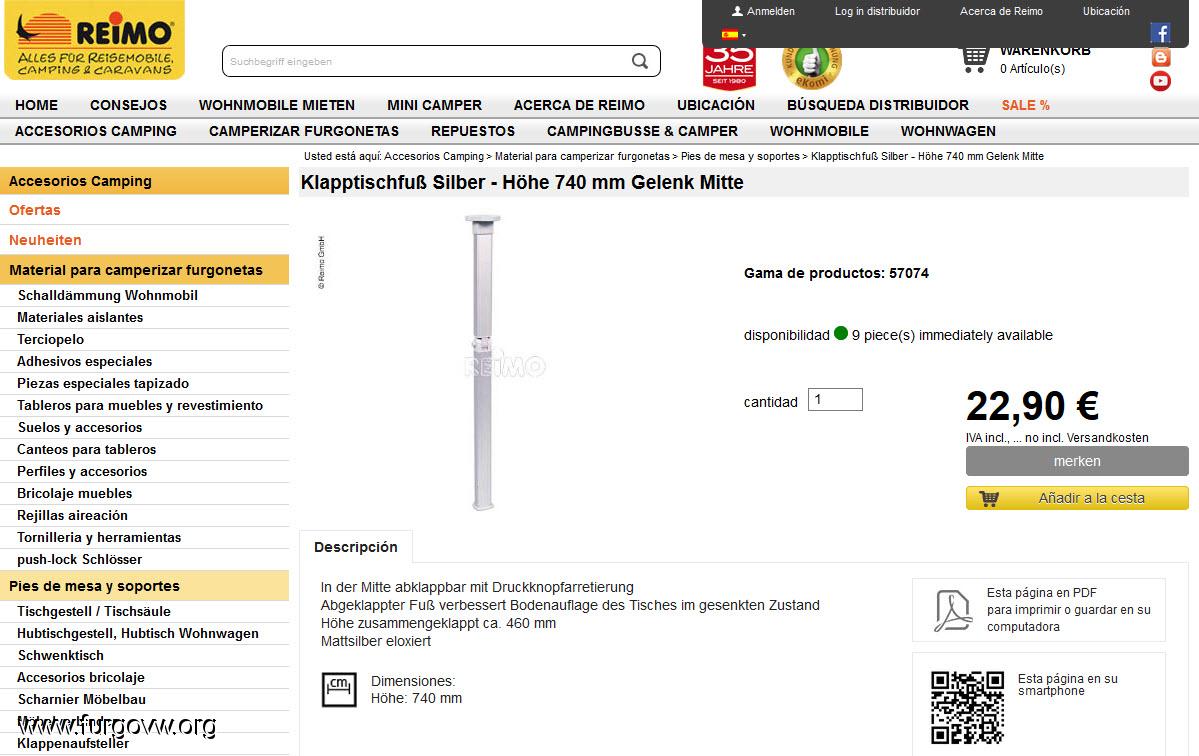The image size is (1199, 756).
Task: Click the Blogger icon
Action: pyautogui.click(x=1160, y=57)
